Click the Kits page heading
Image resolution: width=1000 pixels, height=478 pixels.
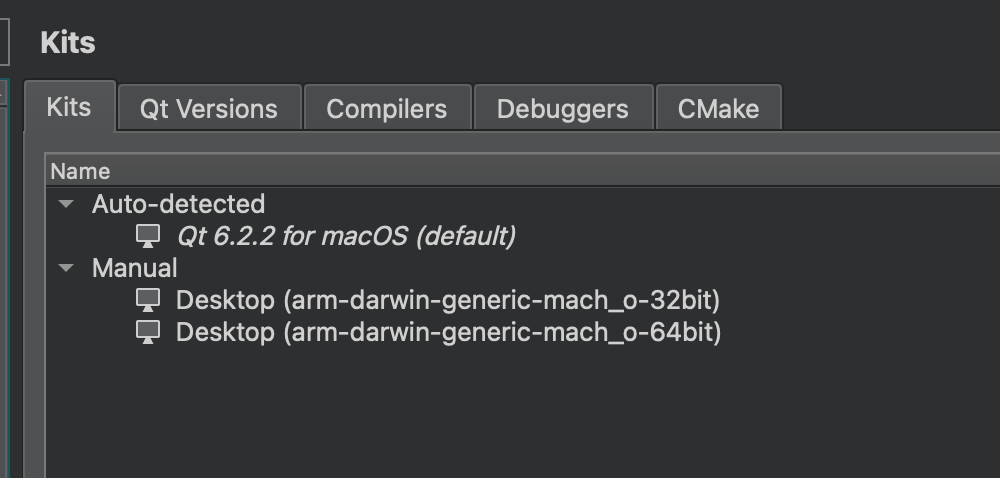[68, 43]
